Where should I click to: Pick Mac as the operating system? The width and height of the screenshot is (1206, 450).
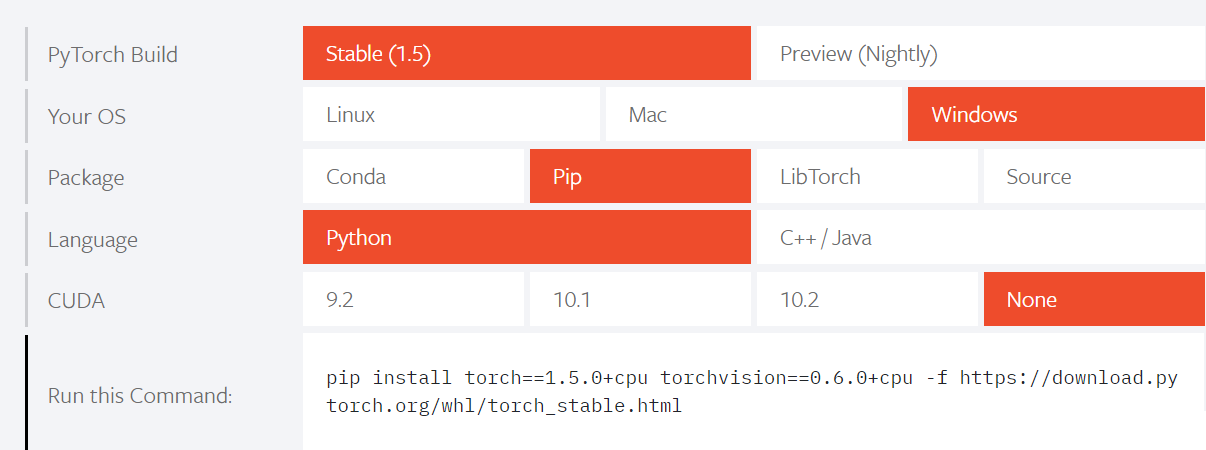pyautogui.click(x=753, y=115)
